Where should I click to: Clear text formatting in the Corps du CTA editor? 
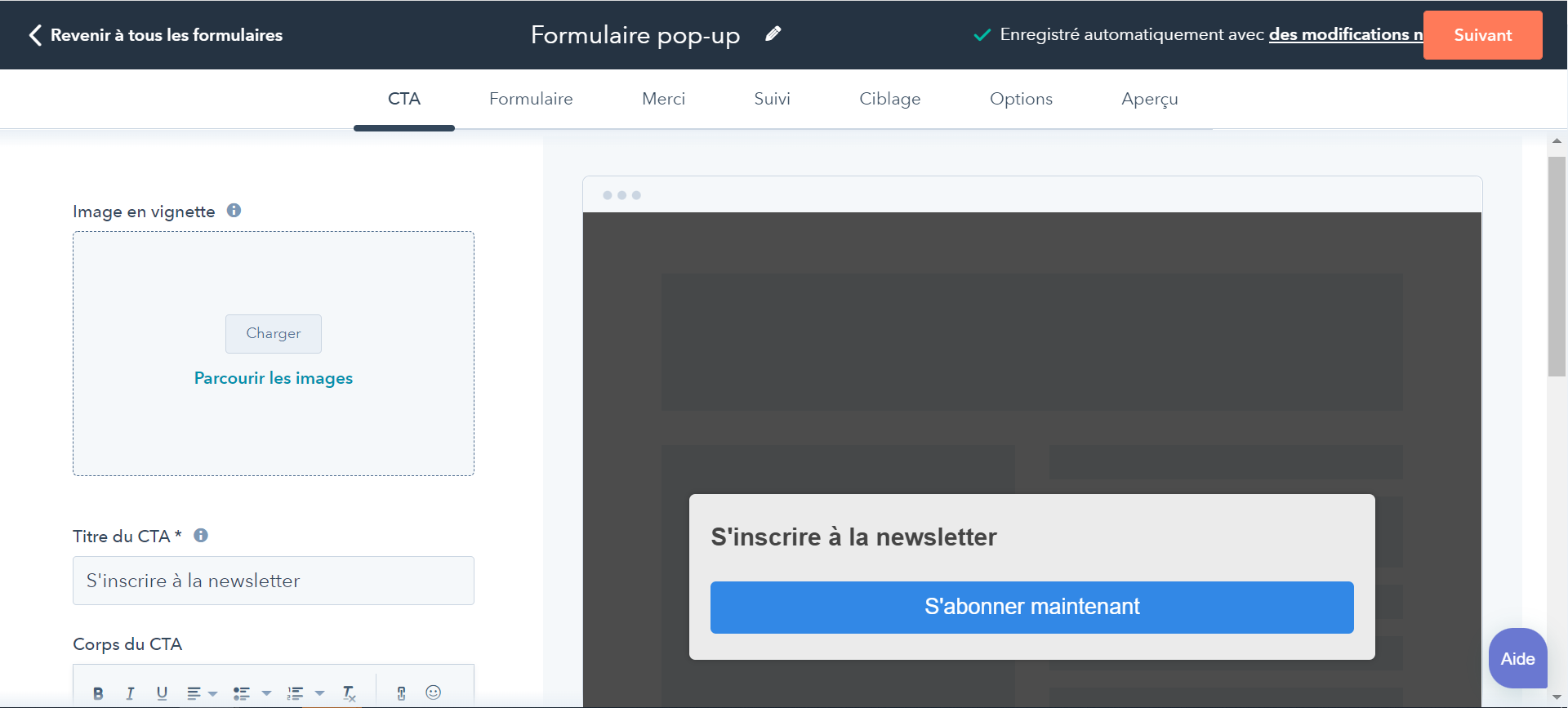pyautogui.click(x=349, y=693)
